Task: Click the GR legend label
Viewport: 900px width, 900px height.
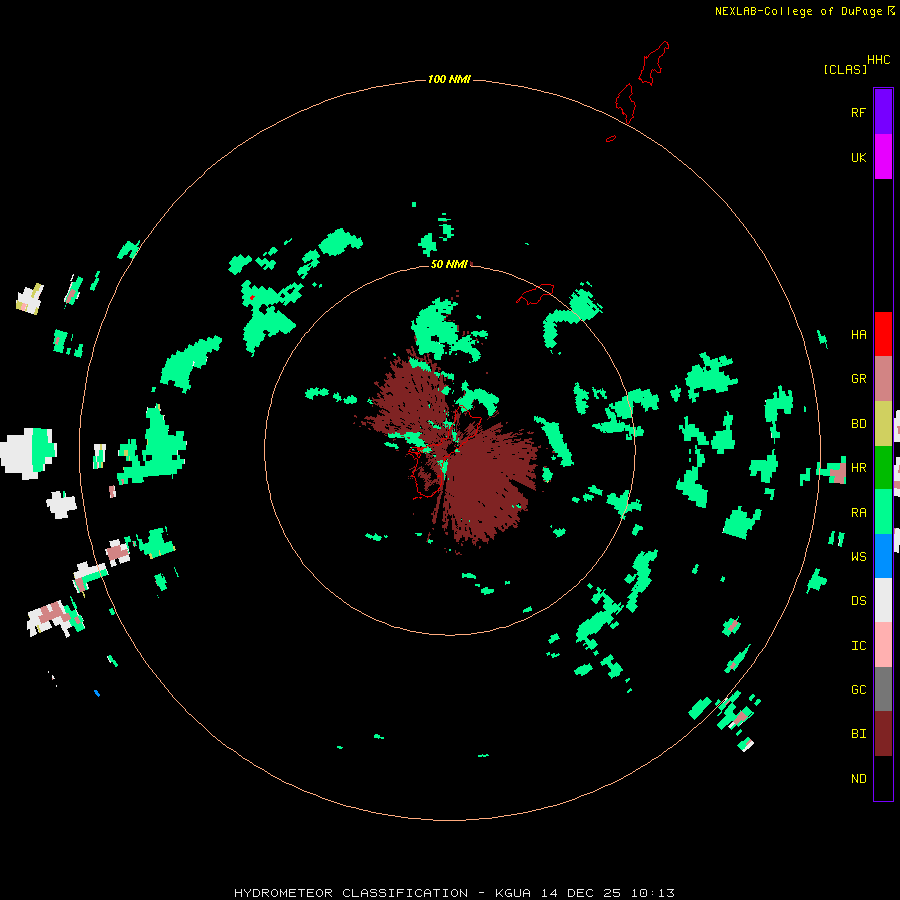Action: coord(858,379)
